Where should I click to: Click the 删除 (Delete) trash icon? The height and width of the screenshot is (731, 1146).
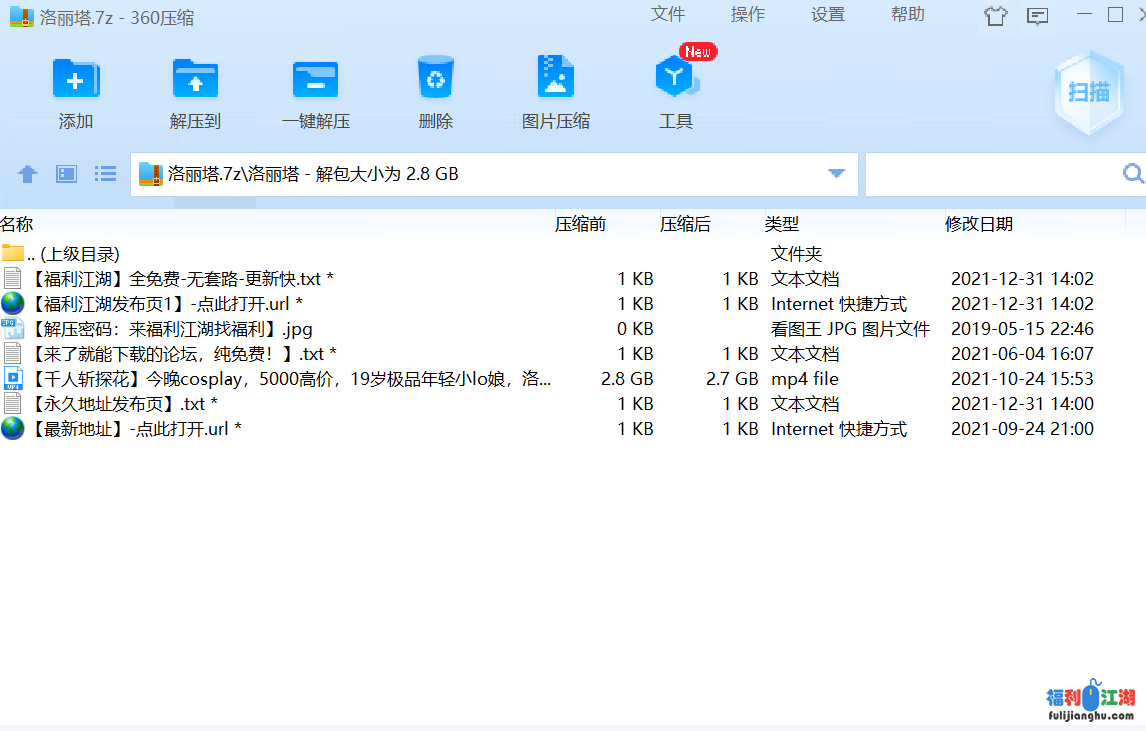[x=436, y=80]
